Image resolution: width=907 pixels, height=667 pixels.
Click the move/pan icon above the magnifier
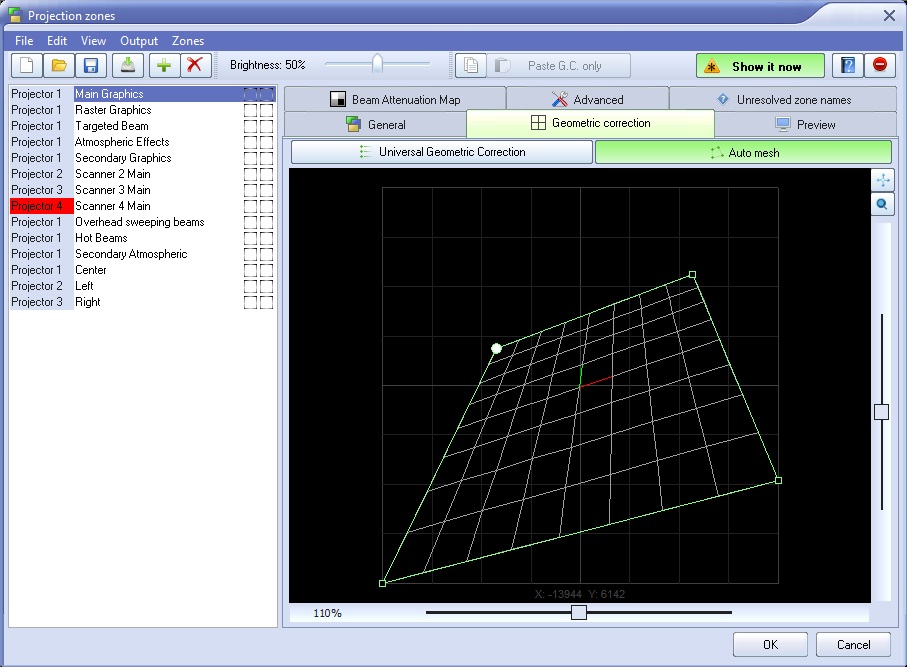point(882,180)
